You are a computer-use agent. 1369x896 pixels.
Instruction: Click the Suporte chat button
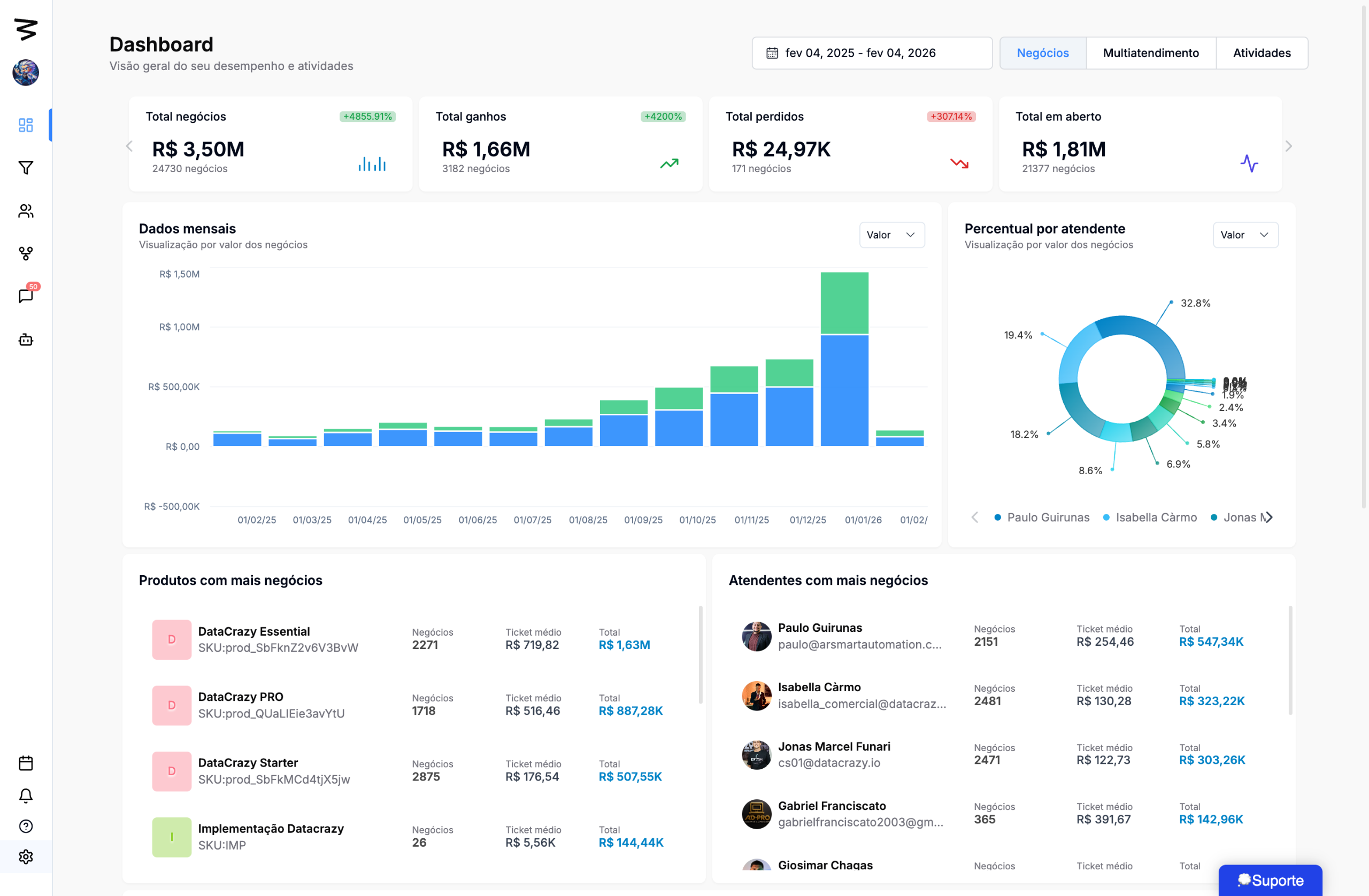1270,880
